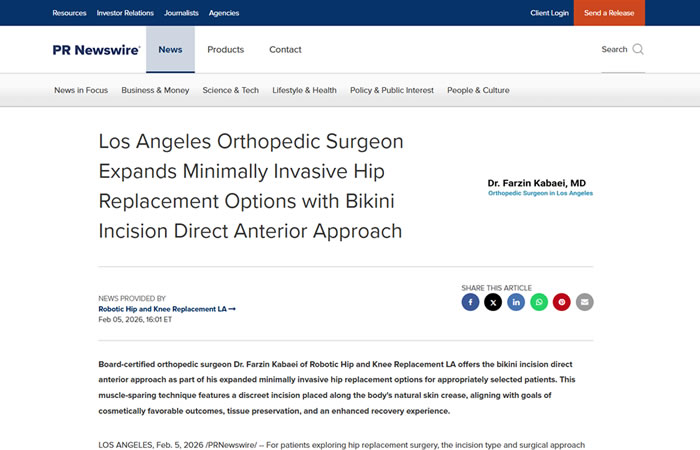This screenshot has height=450, width=700.
Task: Share the article on LinkedIn
Action: click(x=516, y=302)
